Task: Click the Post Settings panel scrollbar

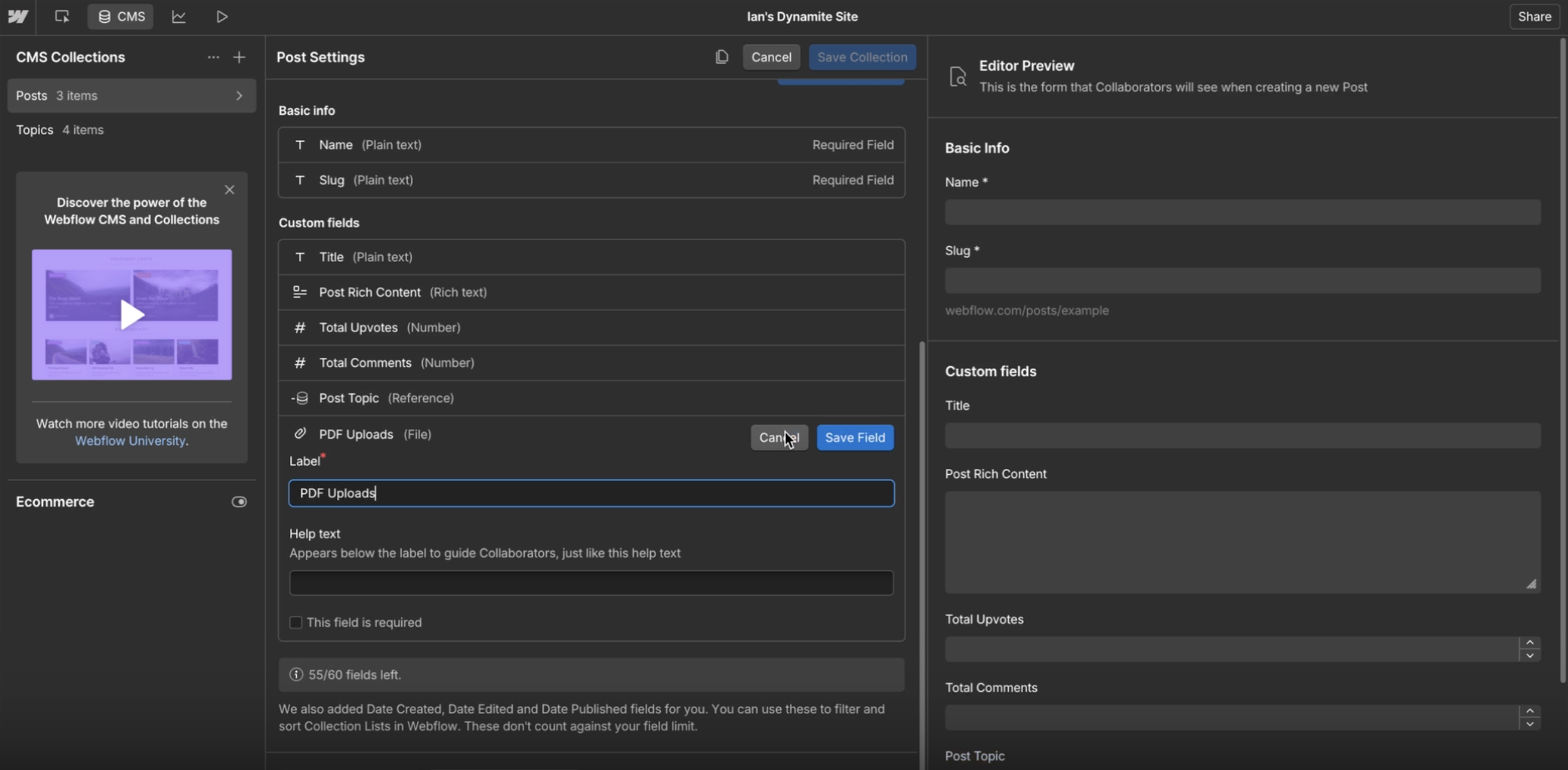Action: click(922, 554)
